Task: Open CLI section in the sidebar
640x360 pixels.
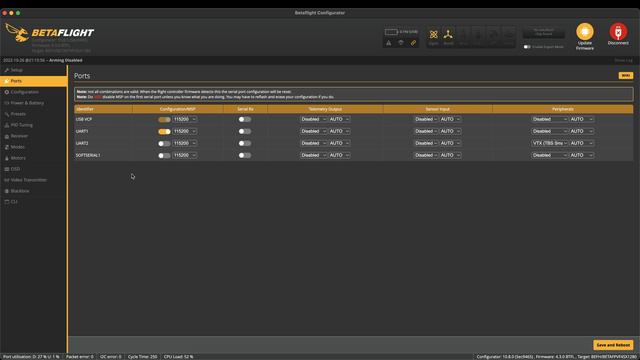Action: coord(33,202)
